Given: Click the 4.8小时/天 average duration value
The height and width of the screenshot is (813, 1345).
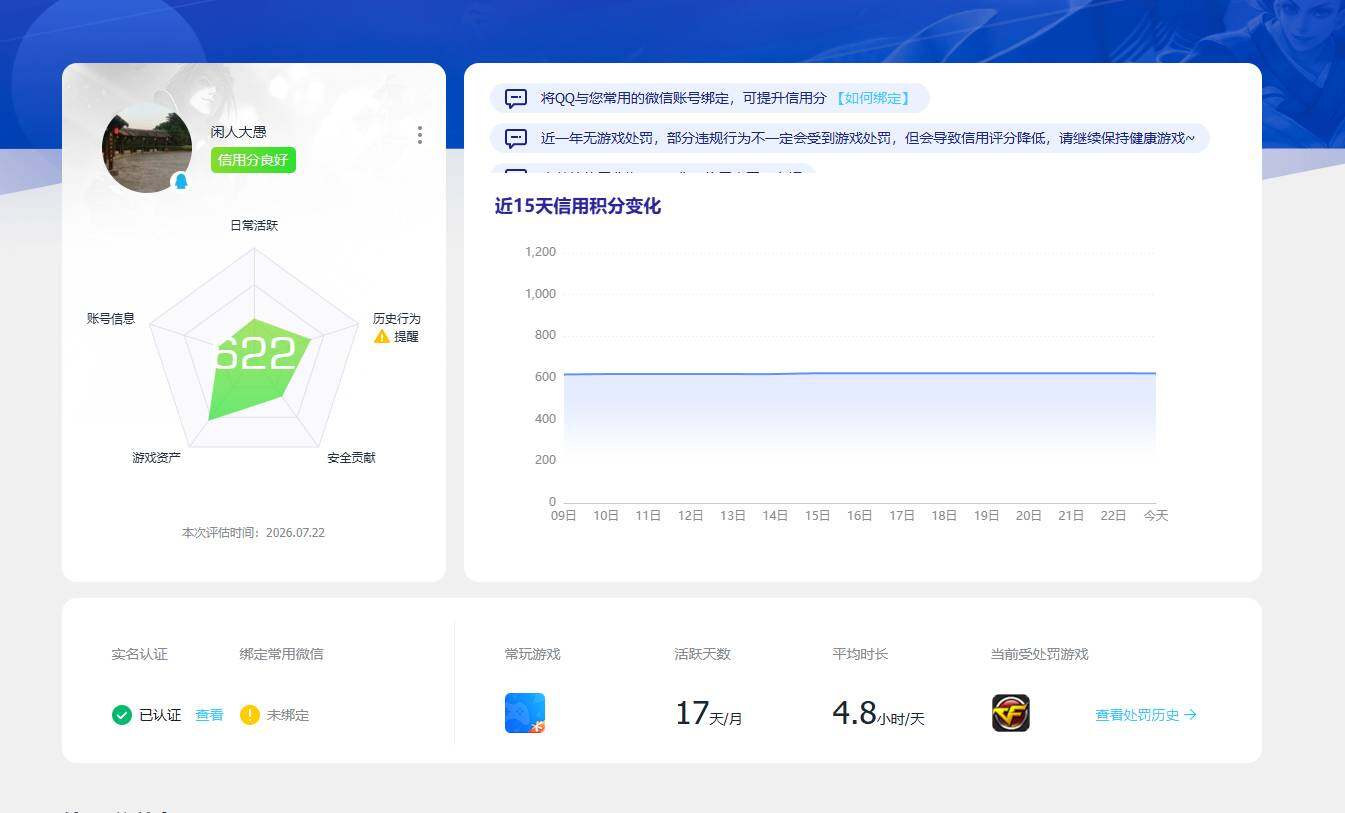Looking at the screenshot, I should (878, 714).
